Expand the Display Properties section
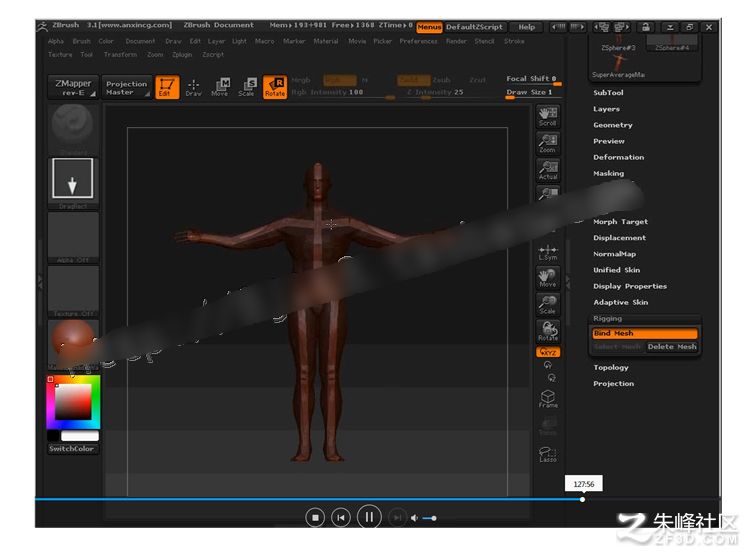 pyautogui.click(x=629, y=286)
